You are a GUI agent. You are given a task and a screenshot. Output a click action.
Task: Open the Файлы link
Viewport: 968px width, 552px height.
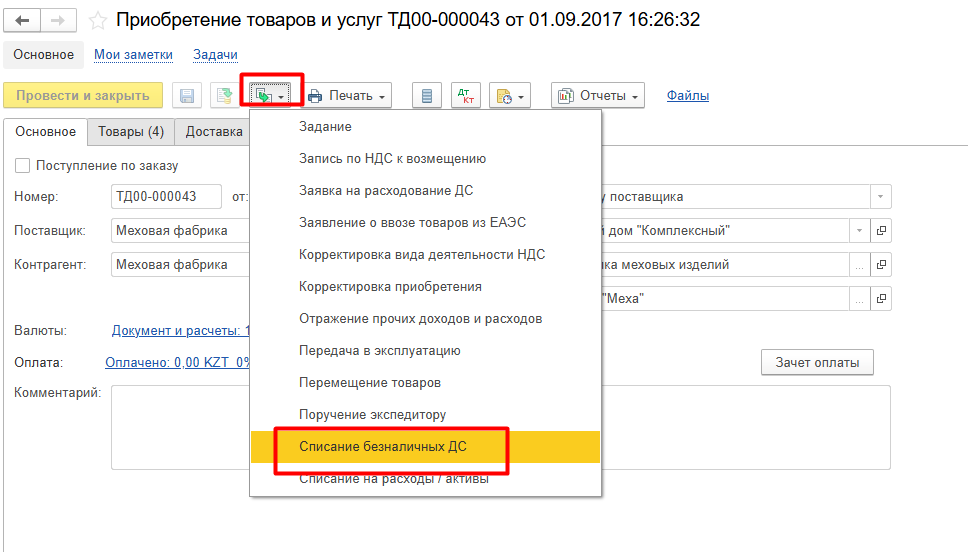(x=688, y=96)
